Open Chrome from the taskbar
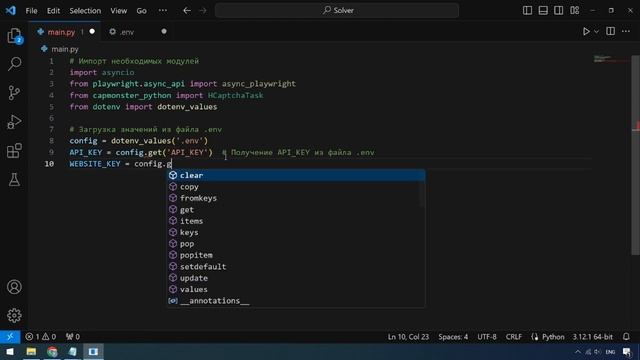This screenshot has width=640, height=360. point(52,351)
